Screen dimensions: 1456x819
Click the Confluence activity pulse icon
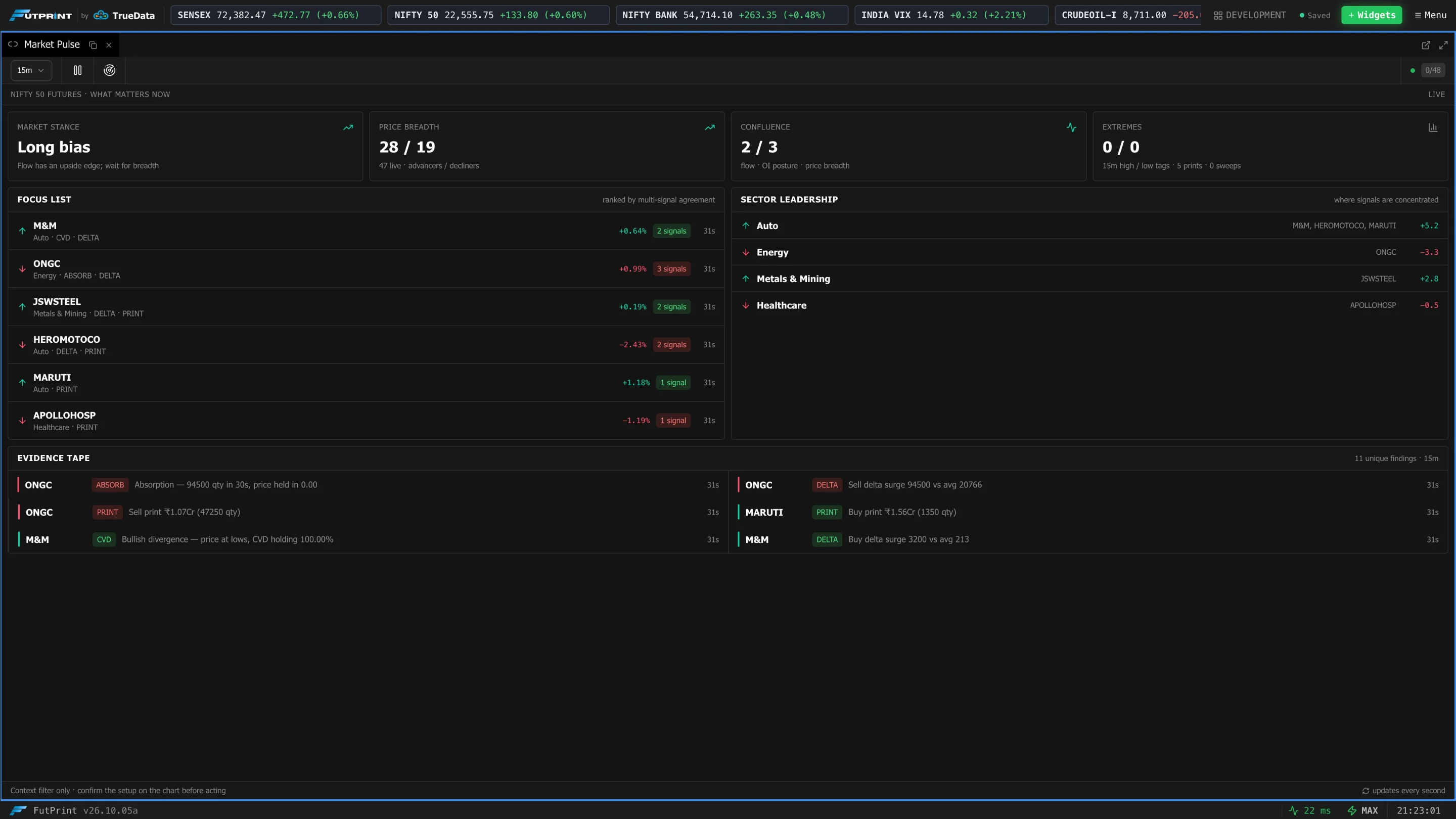click(1071, 127)
